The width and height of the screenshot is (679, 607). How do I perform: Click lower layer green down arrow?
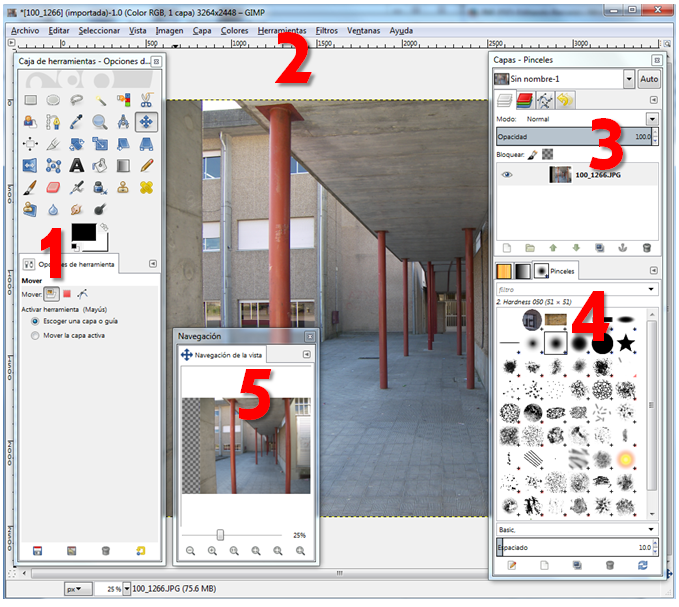point(576,248)
